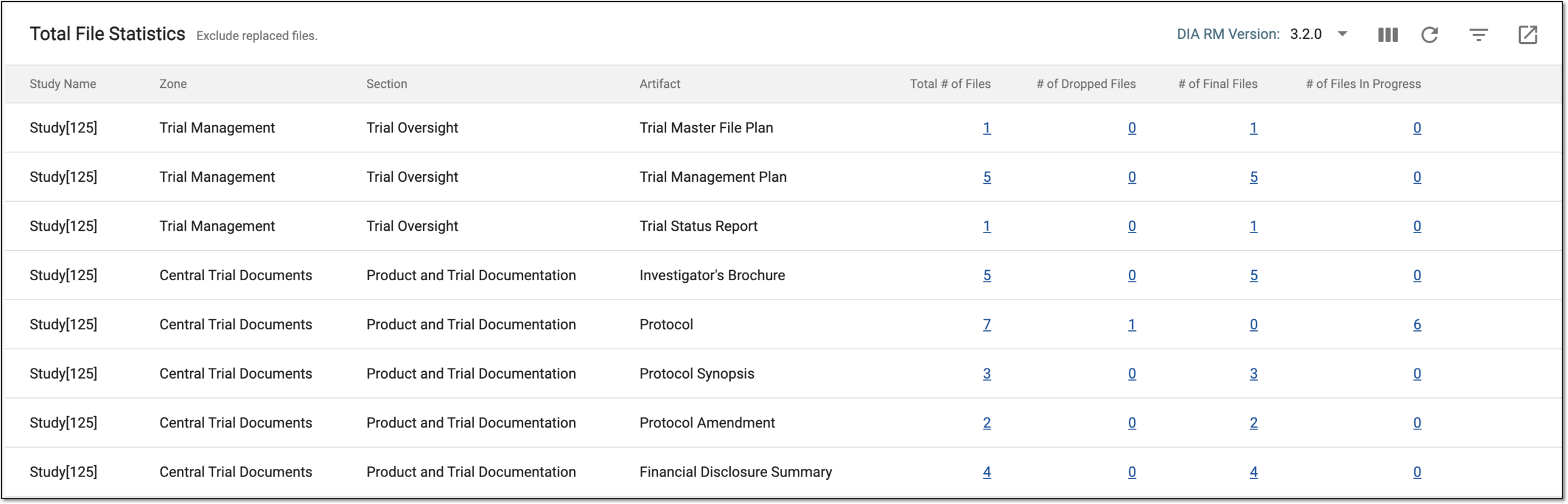Image resolution: width=1568 pixels, height=504 pixels.
Task: Open dropped files link for Trial Management Plan
Action: (1131, 177)
